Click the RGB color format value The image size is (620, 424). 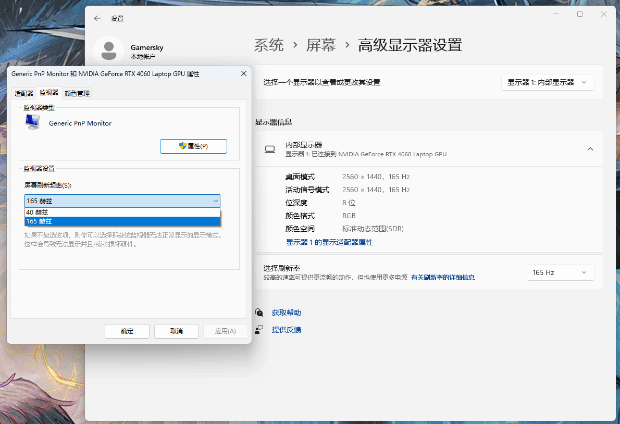[349, 216]
